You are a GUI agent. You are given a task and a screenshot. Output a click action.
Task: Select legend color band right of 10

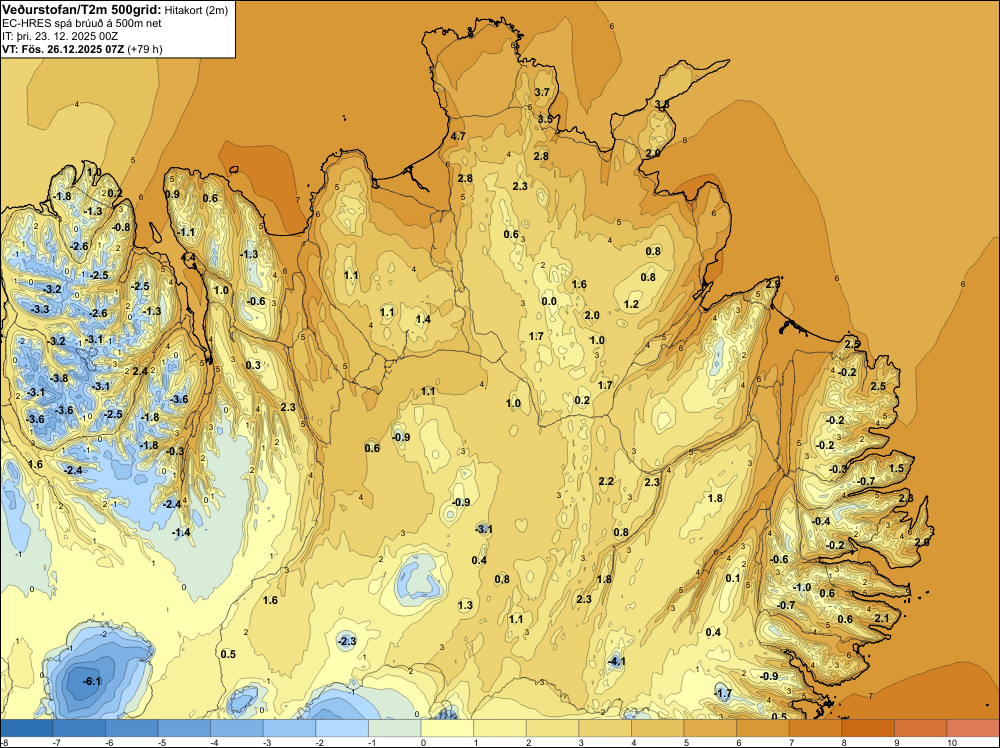click(973, 728)
